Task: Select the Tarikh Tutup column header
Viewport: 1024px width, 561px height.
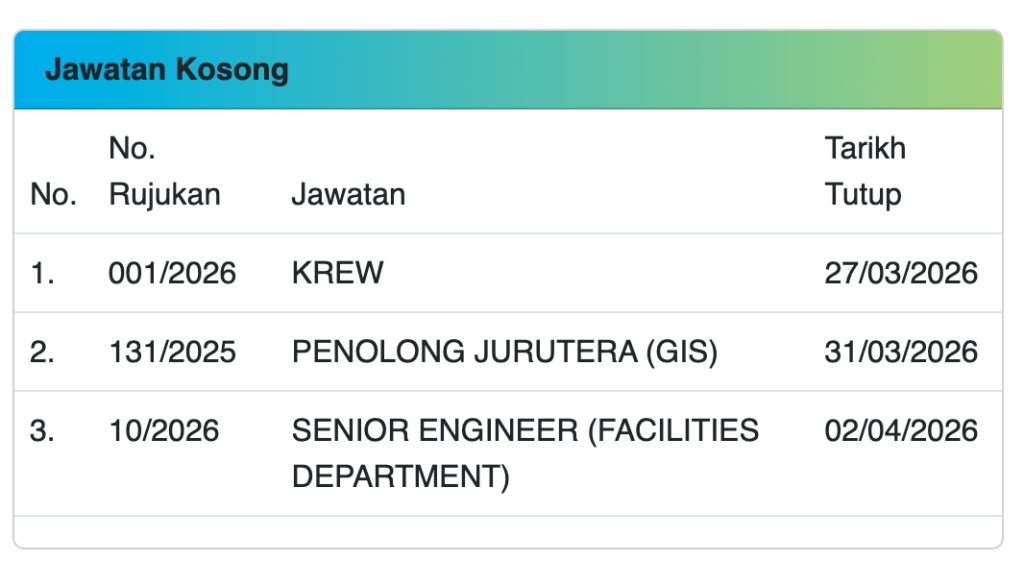Action: (865, 171)
